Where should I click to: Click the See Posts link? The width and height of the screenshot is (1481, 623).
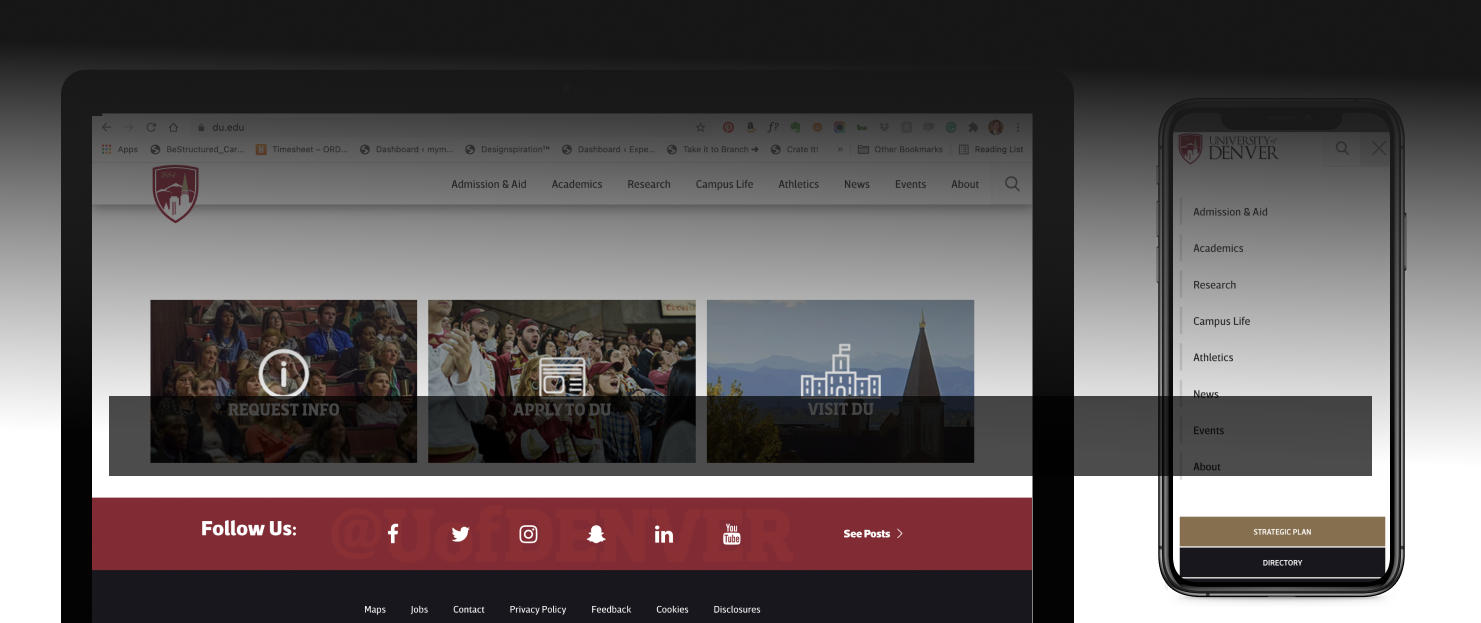873,534
